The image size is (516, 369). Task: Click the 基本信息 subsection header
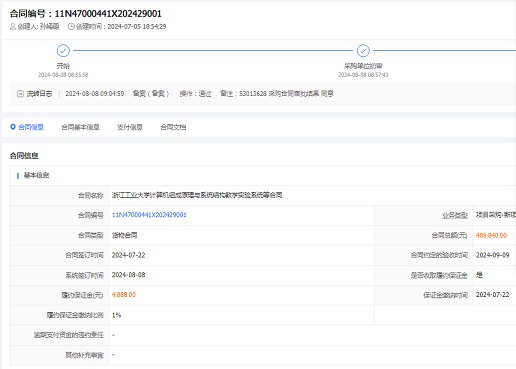36,175
